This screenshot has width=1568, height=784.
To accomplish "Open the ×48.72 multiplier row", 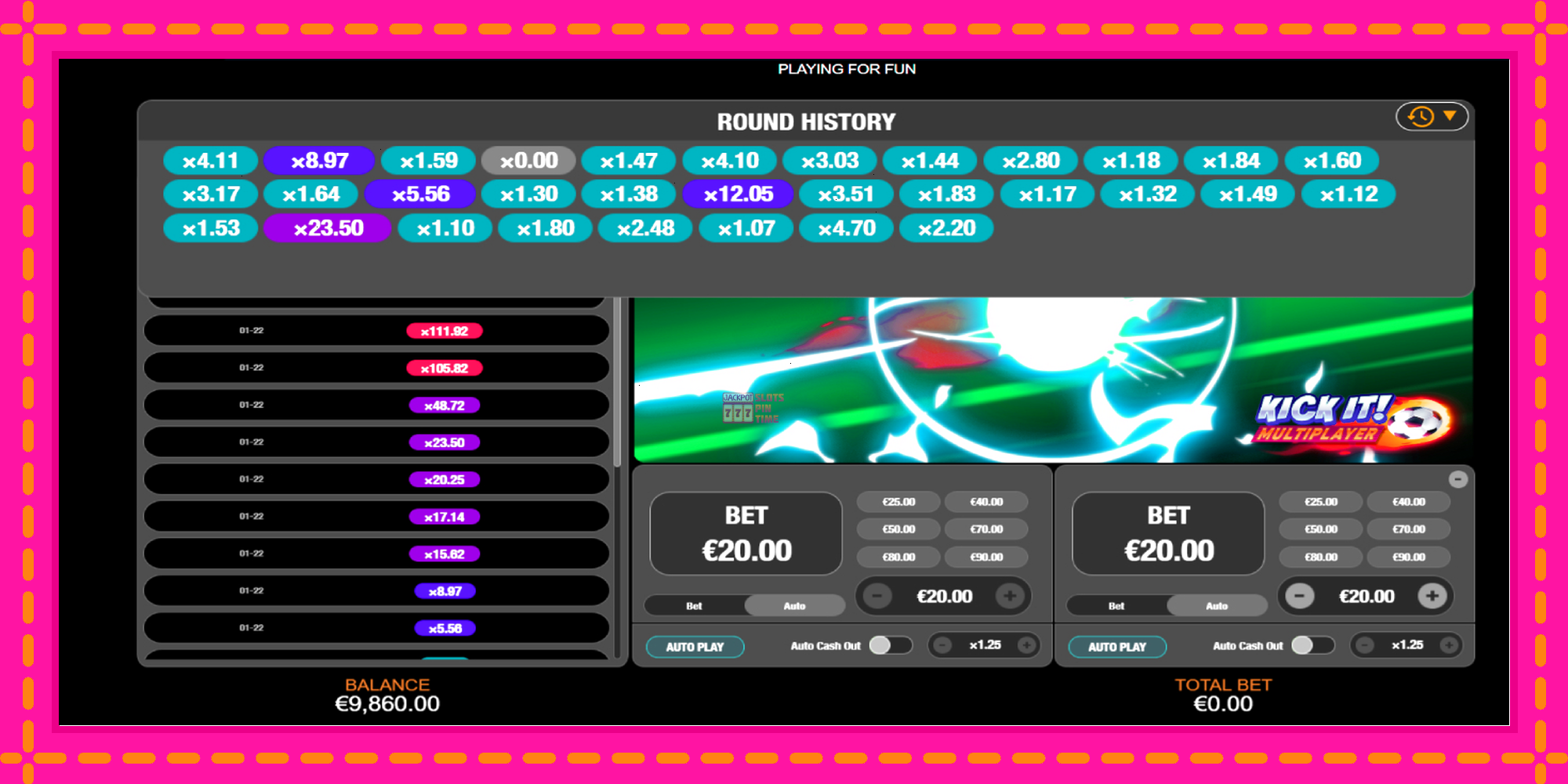I will point(376,405).
